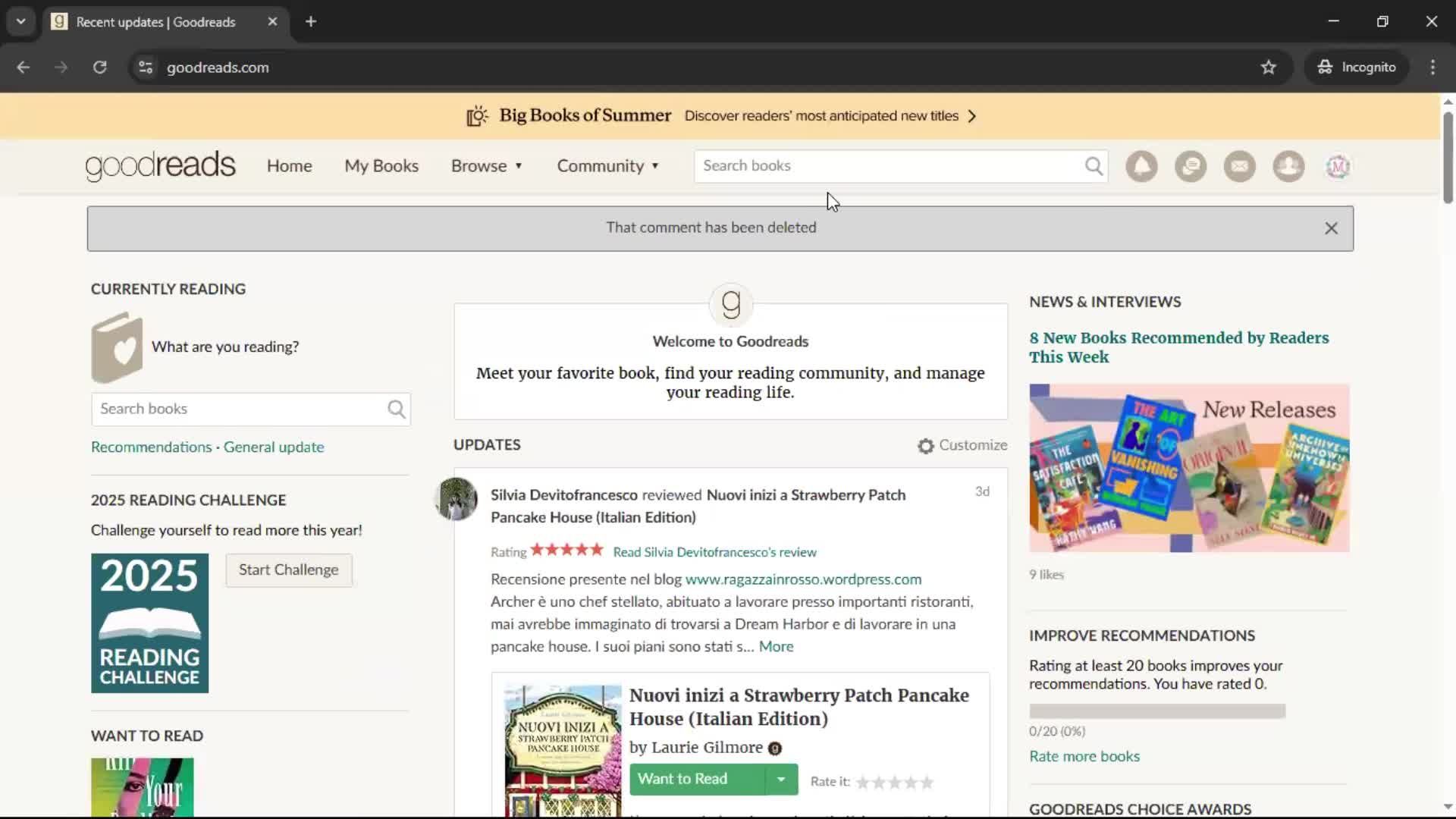Click the Start Challenge button

(x=289, y=570)
